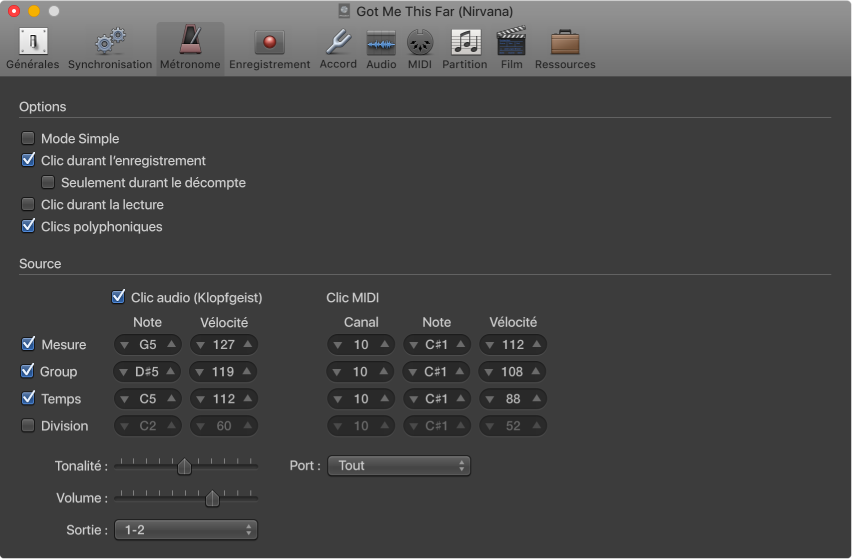Open the Ressources briefcase icon

(x=565, y=43)
